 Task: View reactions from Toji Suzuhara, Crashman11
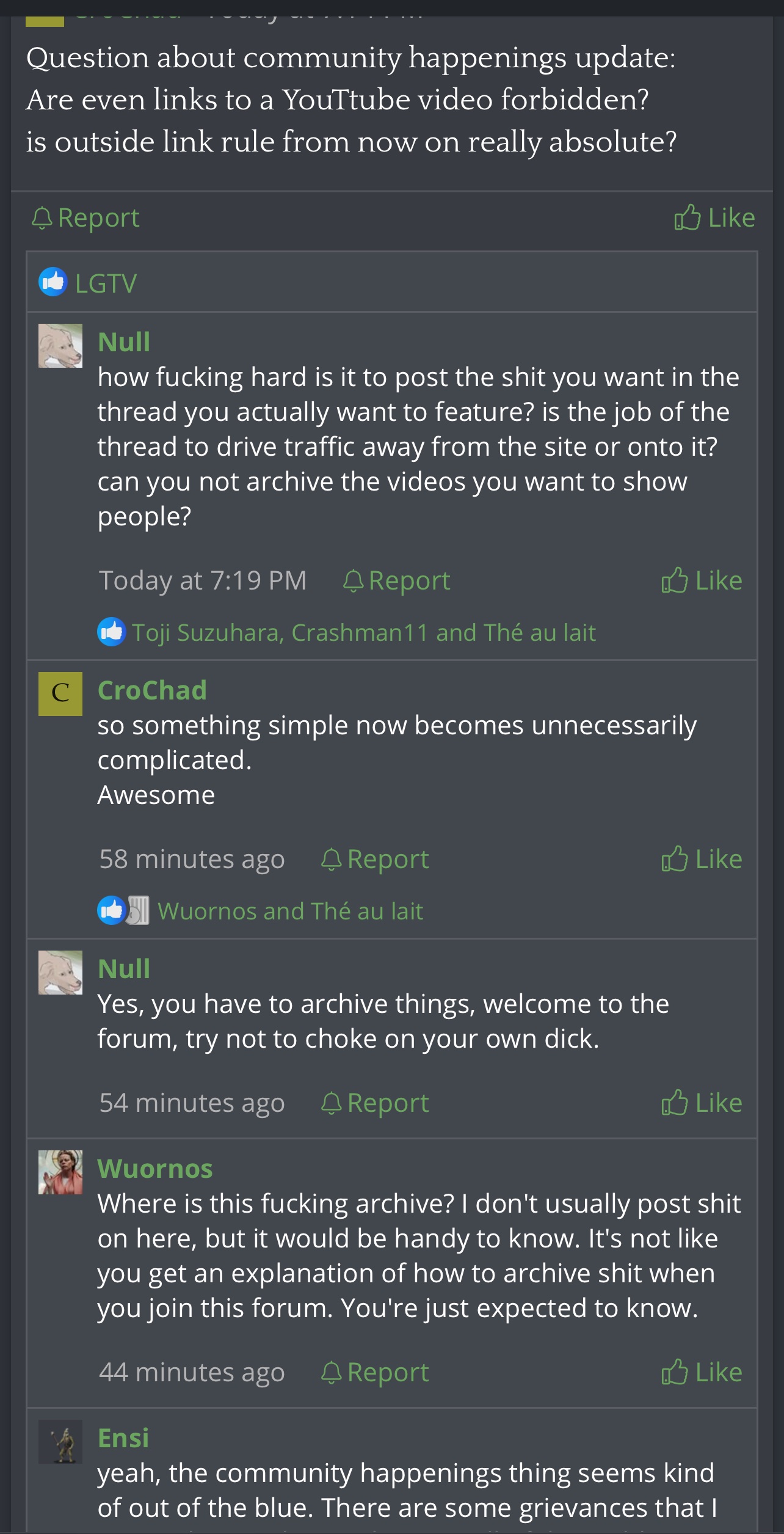pos(363,632)
